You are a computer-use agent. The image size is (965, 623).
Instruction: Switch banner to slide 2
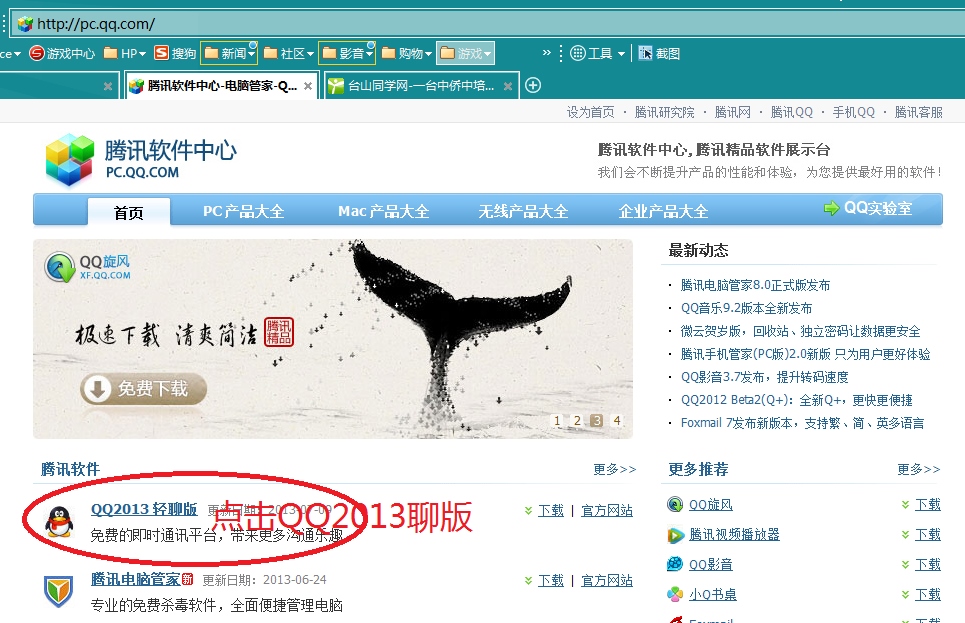point(577,420)
